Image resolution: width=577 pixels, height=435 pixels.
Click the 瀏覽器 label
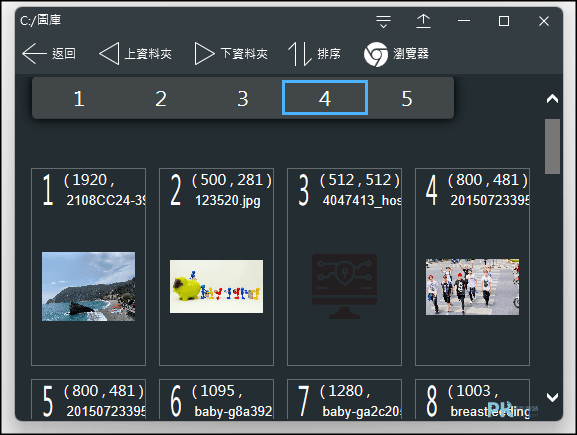(411, 54)
